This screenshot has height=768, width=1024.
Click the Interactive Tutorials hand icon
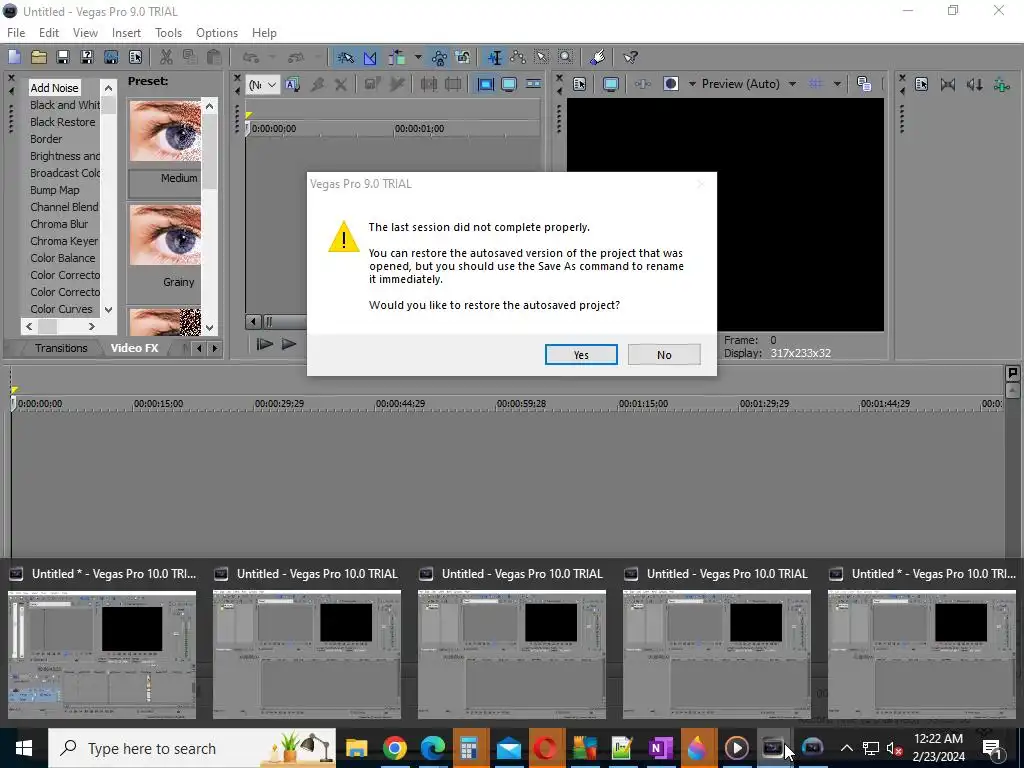[597, 57]
